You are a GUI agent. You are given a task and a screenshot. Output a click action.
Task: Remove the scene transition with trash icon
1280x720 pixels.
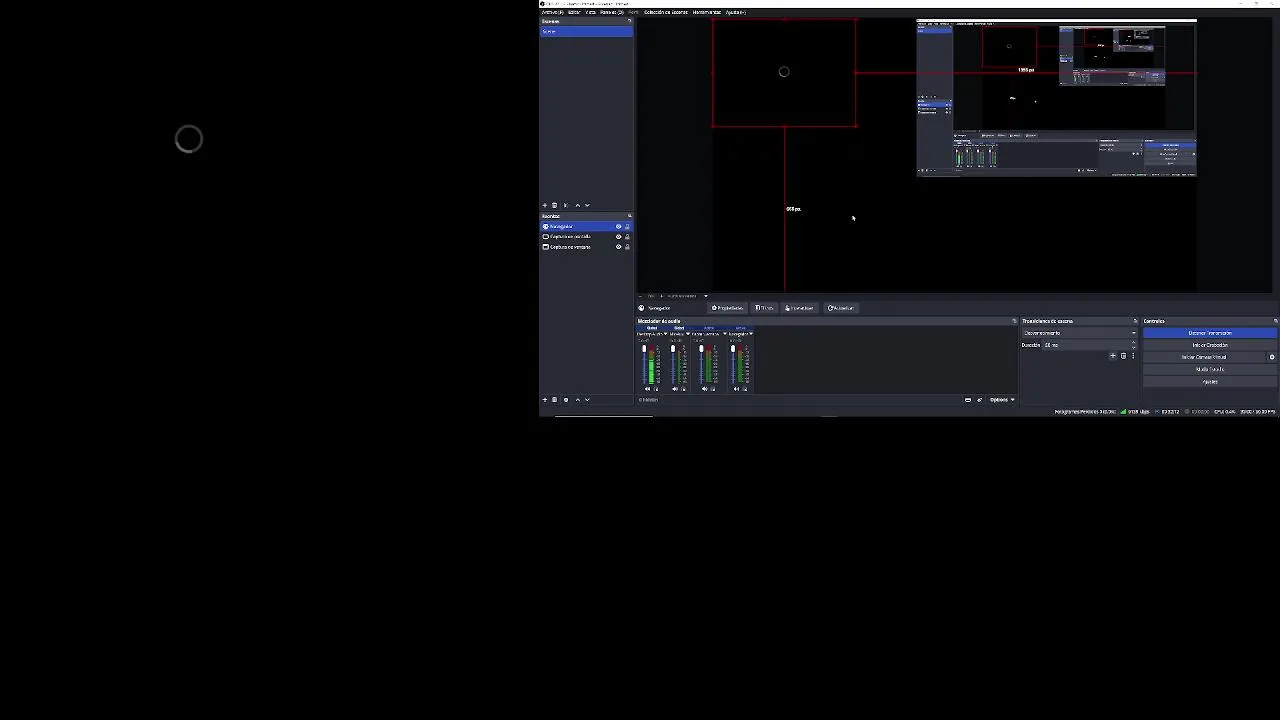click(x=1123, y=356)
